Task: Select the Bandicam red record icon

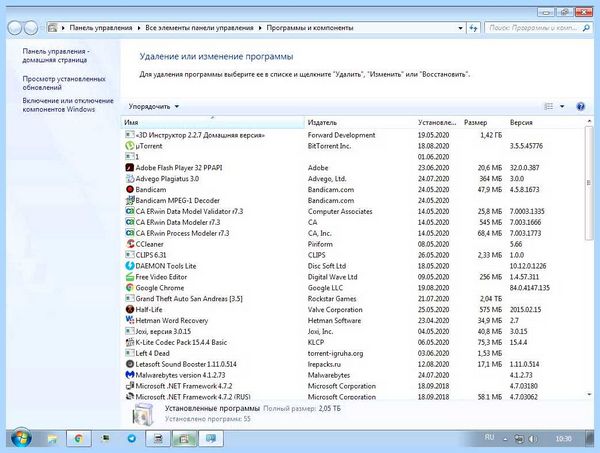Action: 130,189
